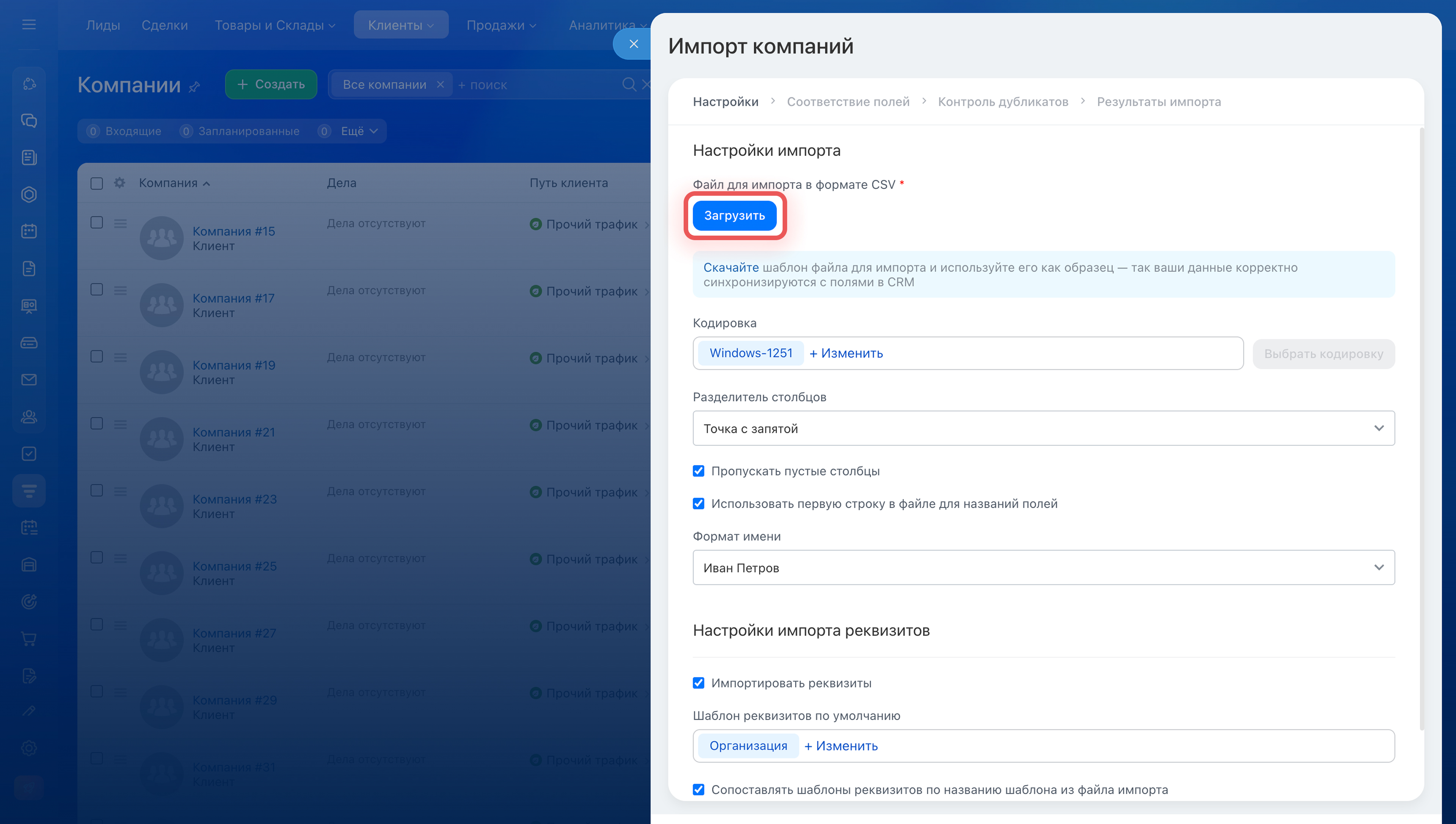This screenshot has width=1456, height=824.
Task: Click the table settings gear icon
Action: [119, 183]
